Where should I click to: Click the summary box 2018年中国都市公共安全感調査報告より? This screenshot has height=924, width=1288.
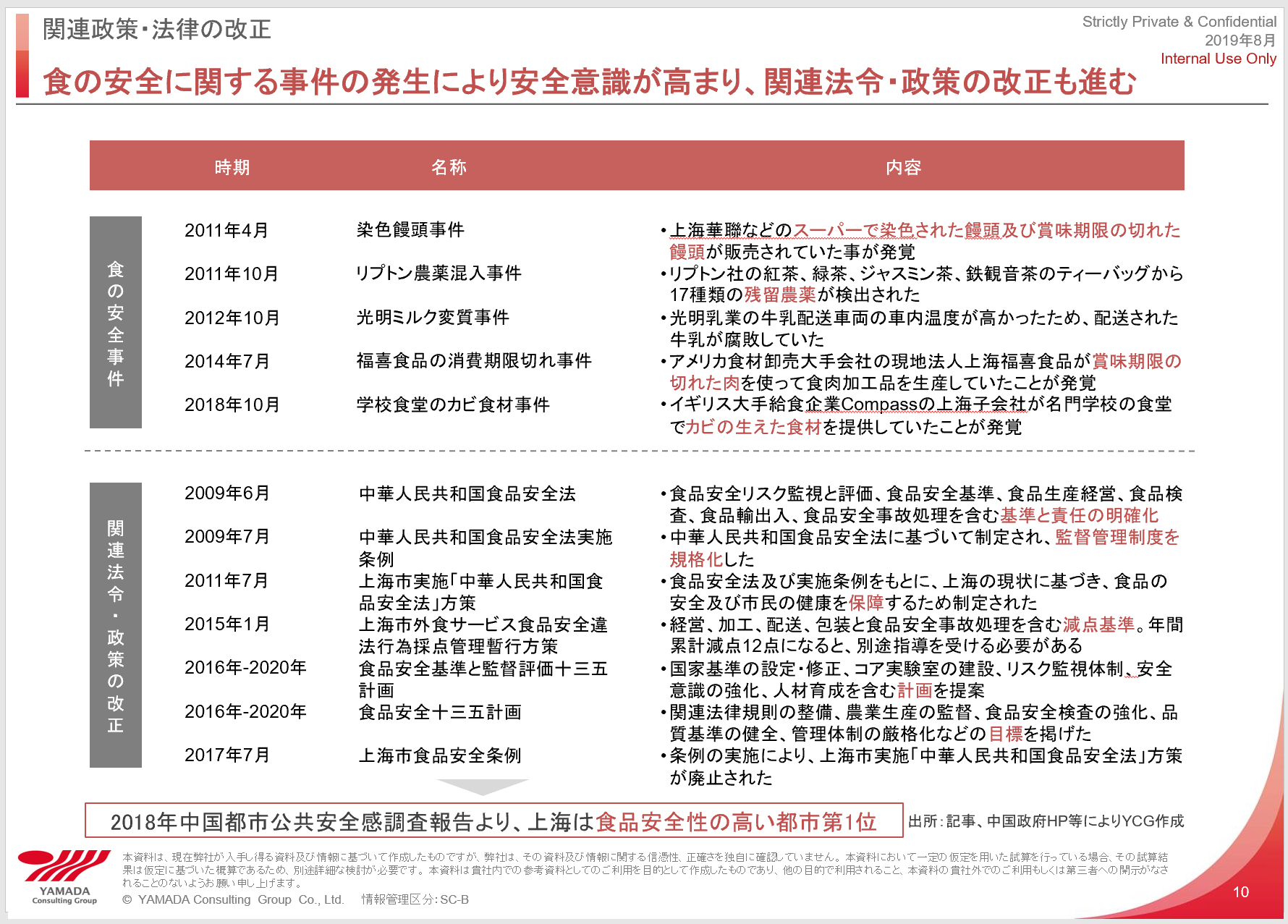[x=494, y=821]
